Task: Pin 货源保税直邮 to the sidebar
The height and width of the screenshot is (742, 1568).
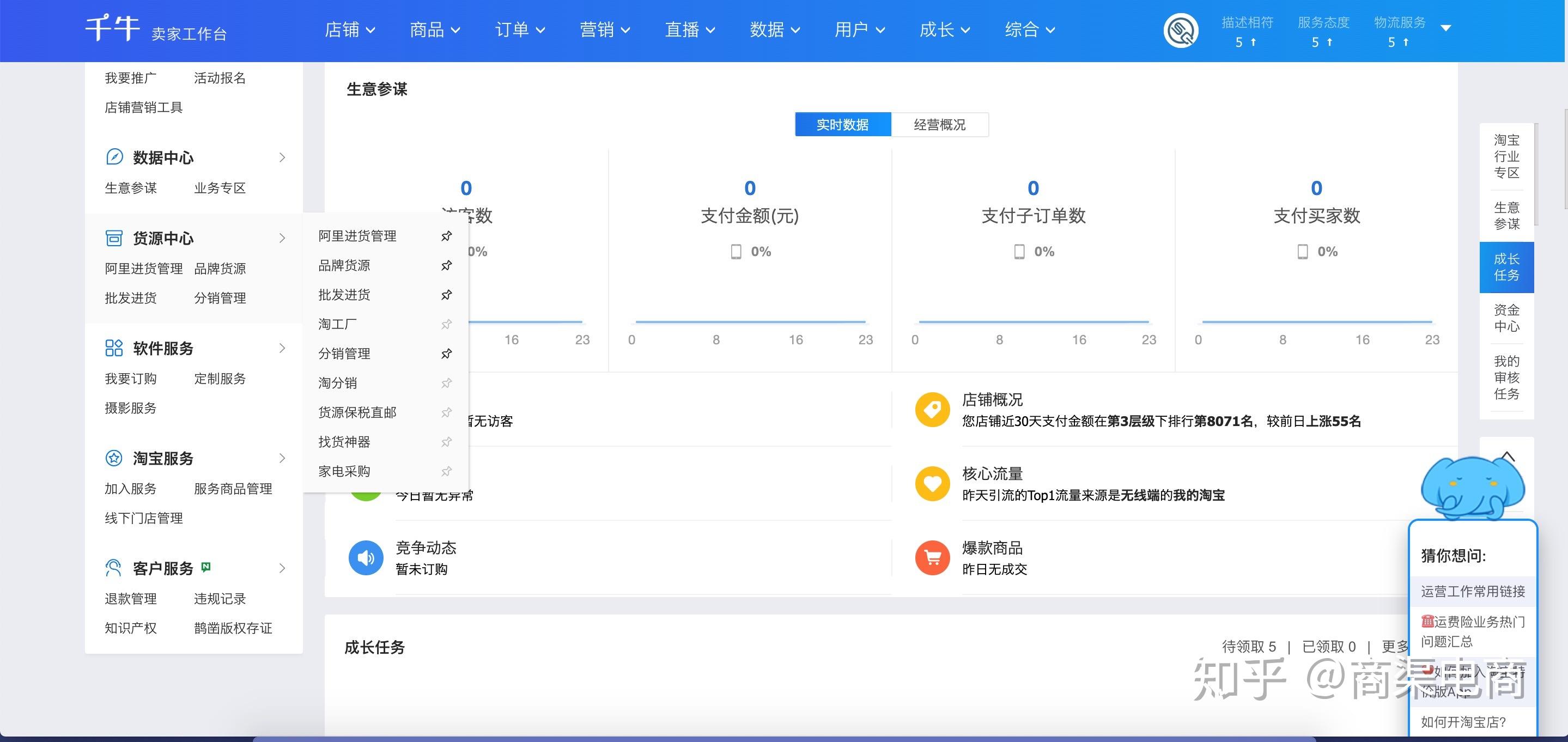Action: pos(447,413)
